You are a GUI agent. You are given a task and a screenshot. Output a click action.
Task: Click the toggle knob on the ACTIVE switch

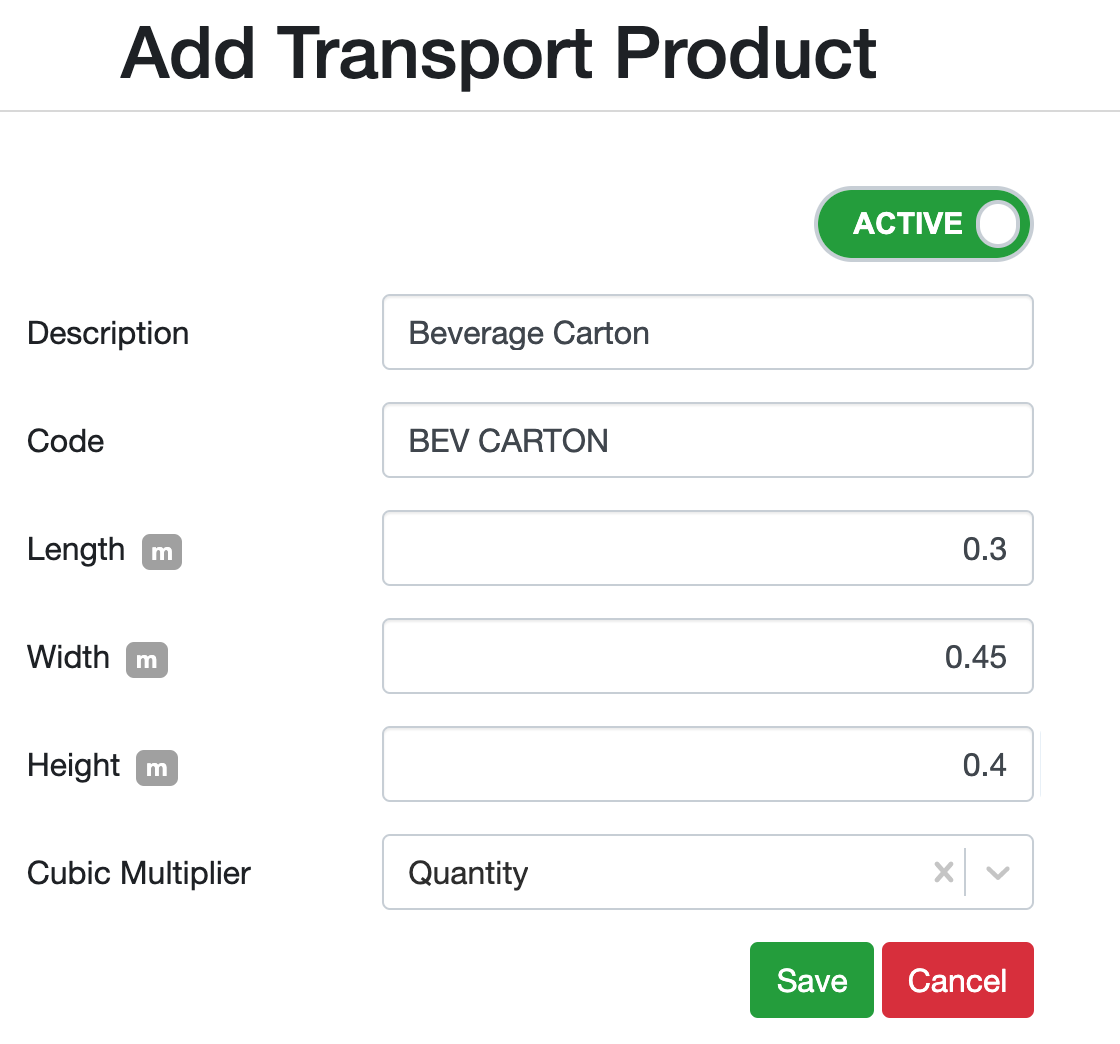[997, 224]
